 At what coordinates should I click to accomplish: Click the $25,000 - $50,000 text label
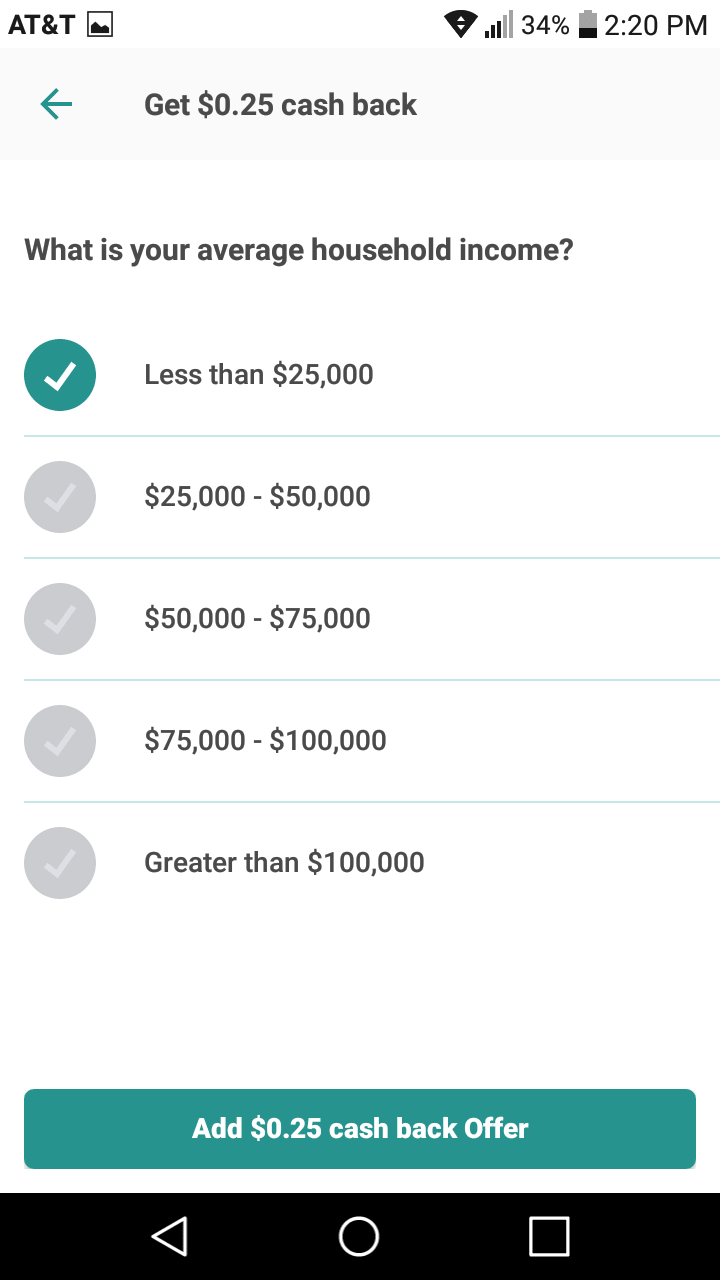tap(257, 497)
